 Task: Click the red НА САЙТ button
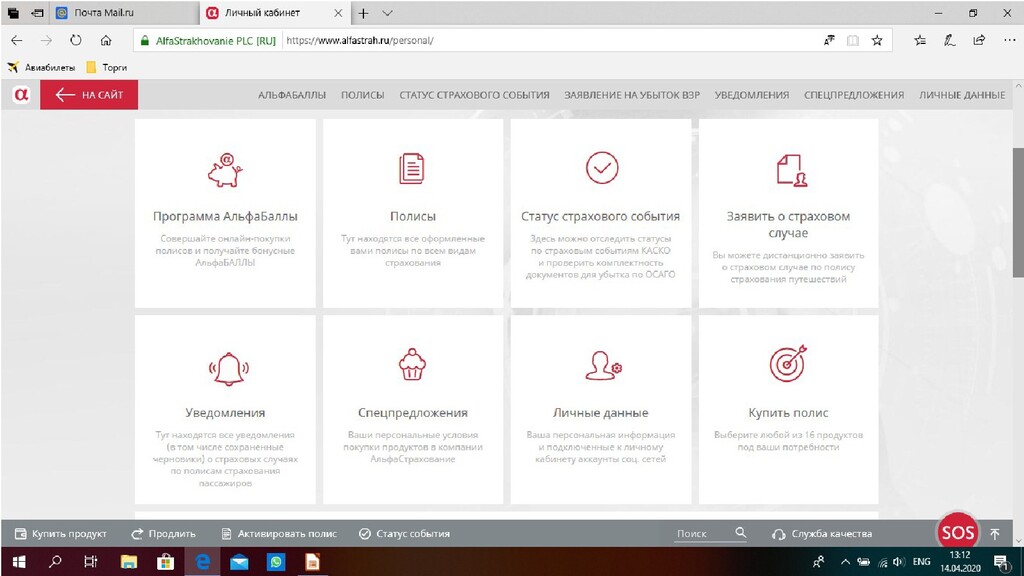(89, 95)
